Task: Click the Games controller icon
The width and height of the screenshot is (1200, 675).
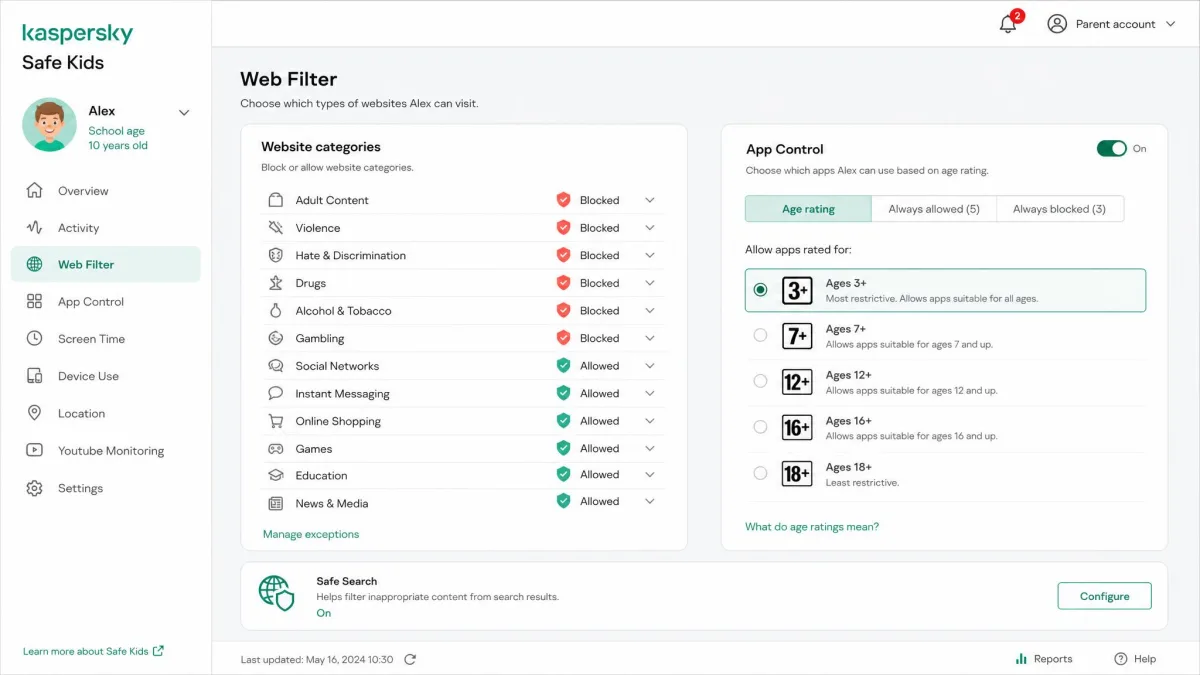Action: click(x=275, y=448)
